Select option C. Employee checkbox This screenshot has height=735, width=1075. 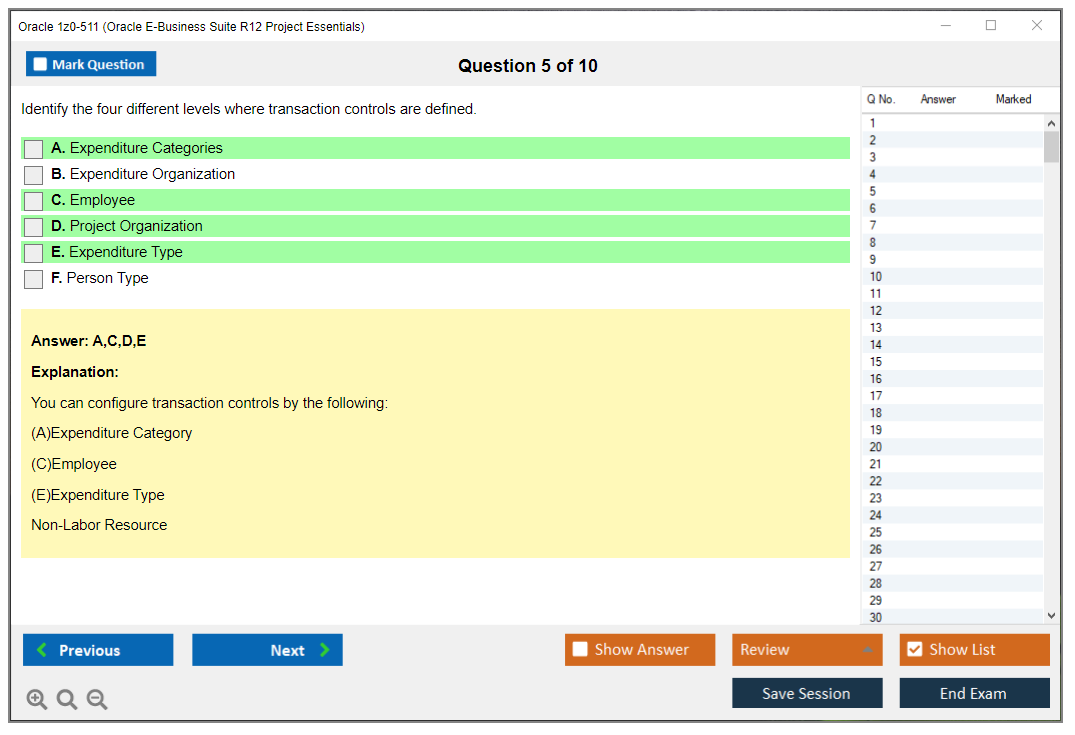(34, 201)
